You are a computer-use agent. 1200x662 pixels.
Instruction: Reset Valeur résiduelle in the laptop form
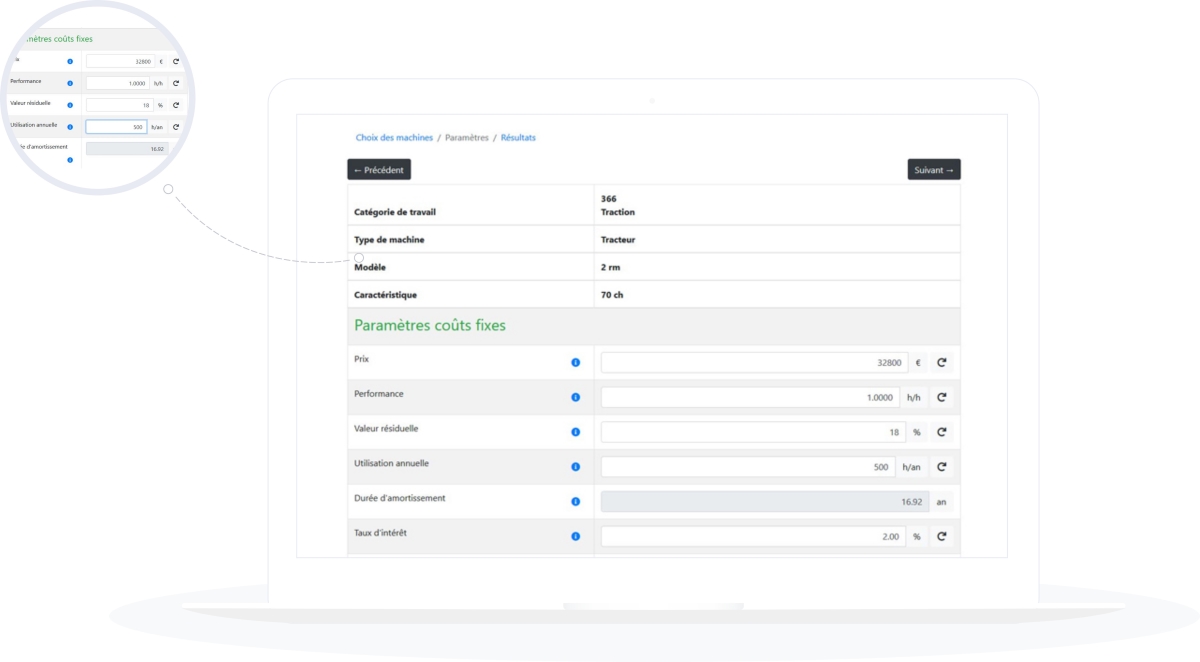[941, 432]
